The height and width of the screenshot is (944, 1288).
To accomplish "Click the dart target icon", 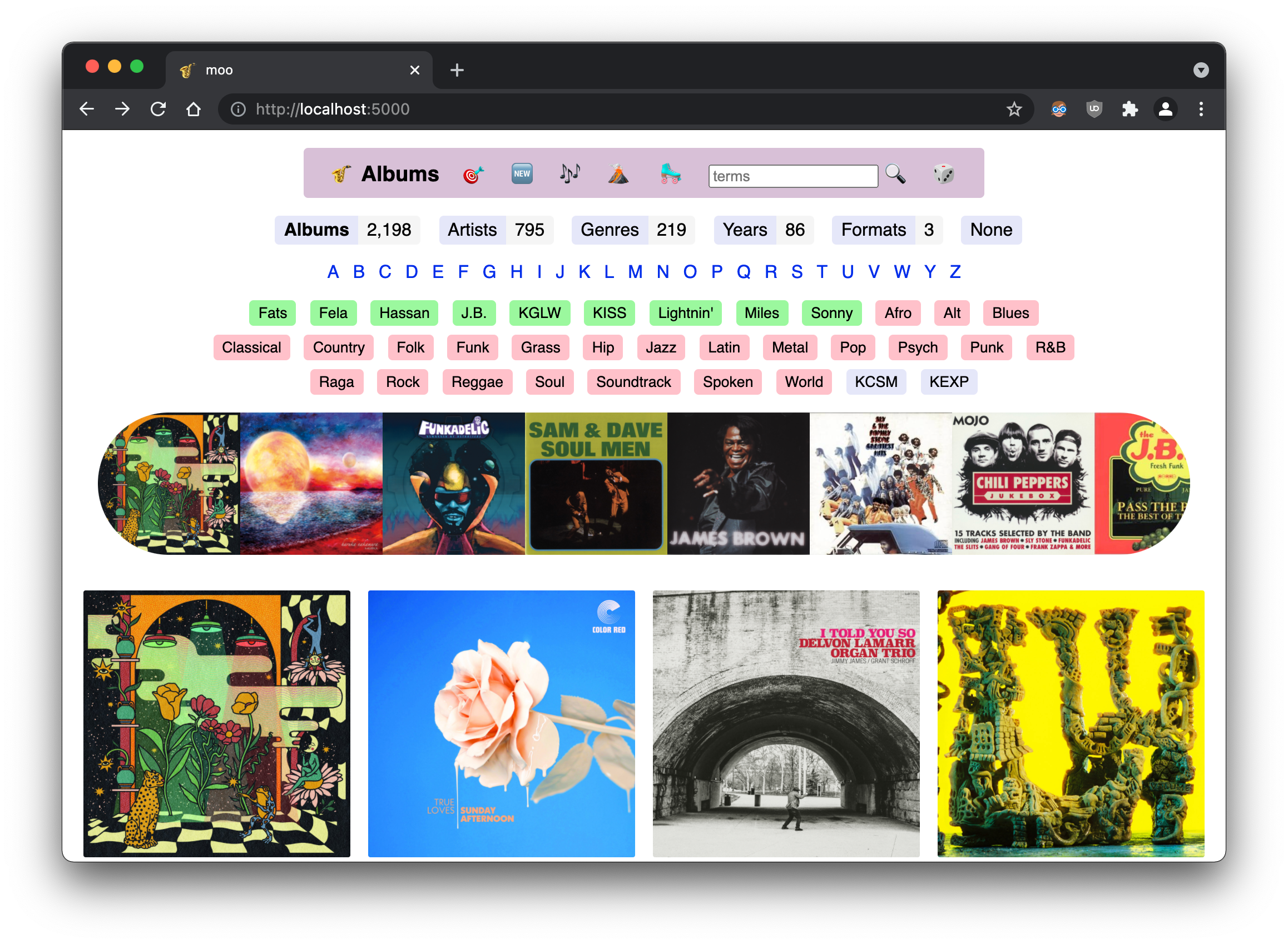I will tap(473, 173).
